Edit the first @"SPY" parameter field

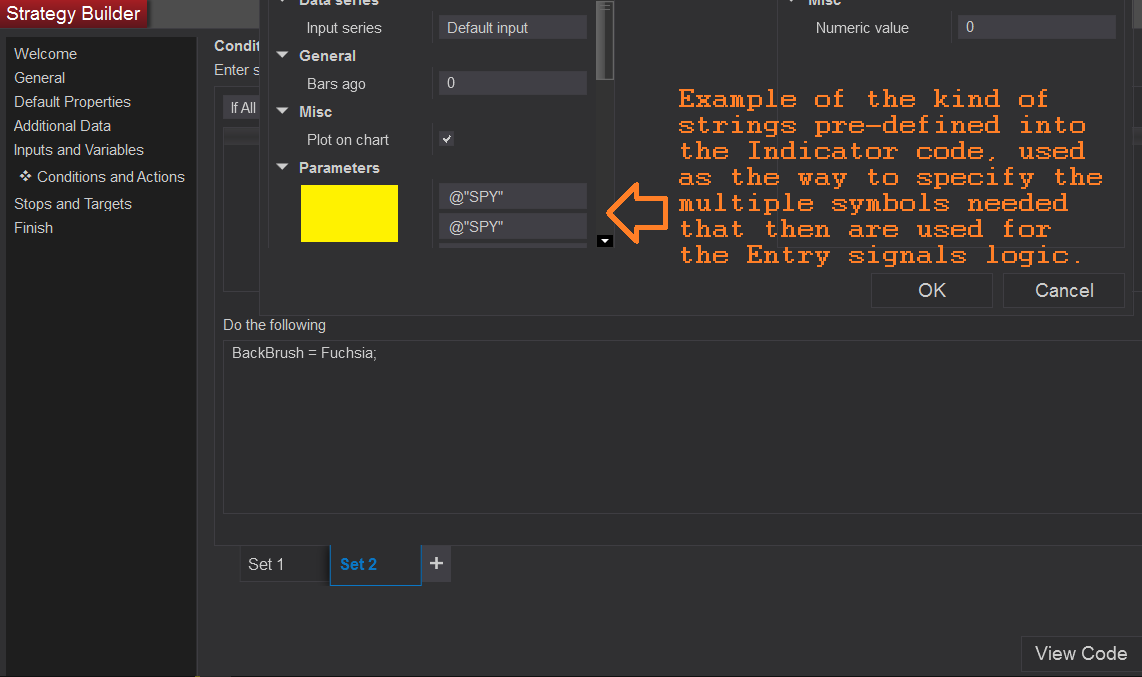tap(512, 196)
